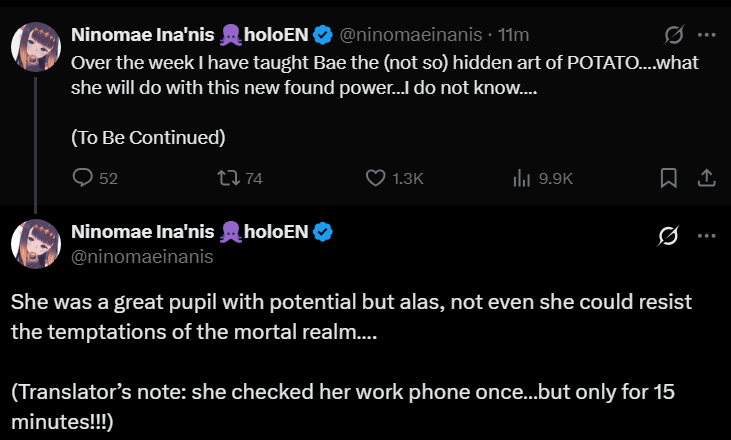Click the verified badge on the first tweet
This screenshot has width=731, height=440.
pyautogui.click(x=323, y=35)
